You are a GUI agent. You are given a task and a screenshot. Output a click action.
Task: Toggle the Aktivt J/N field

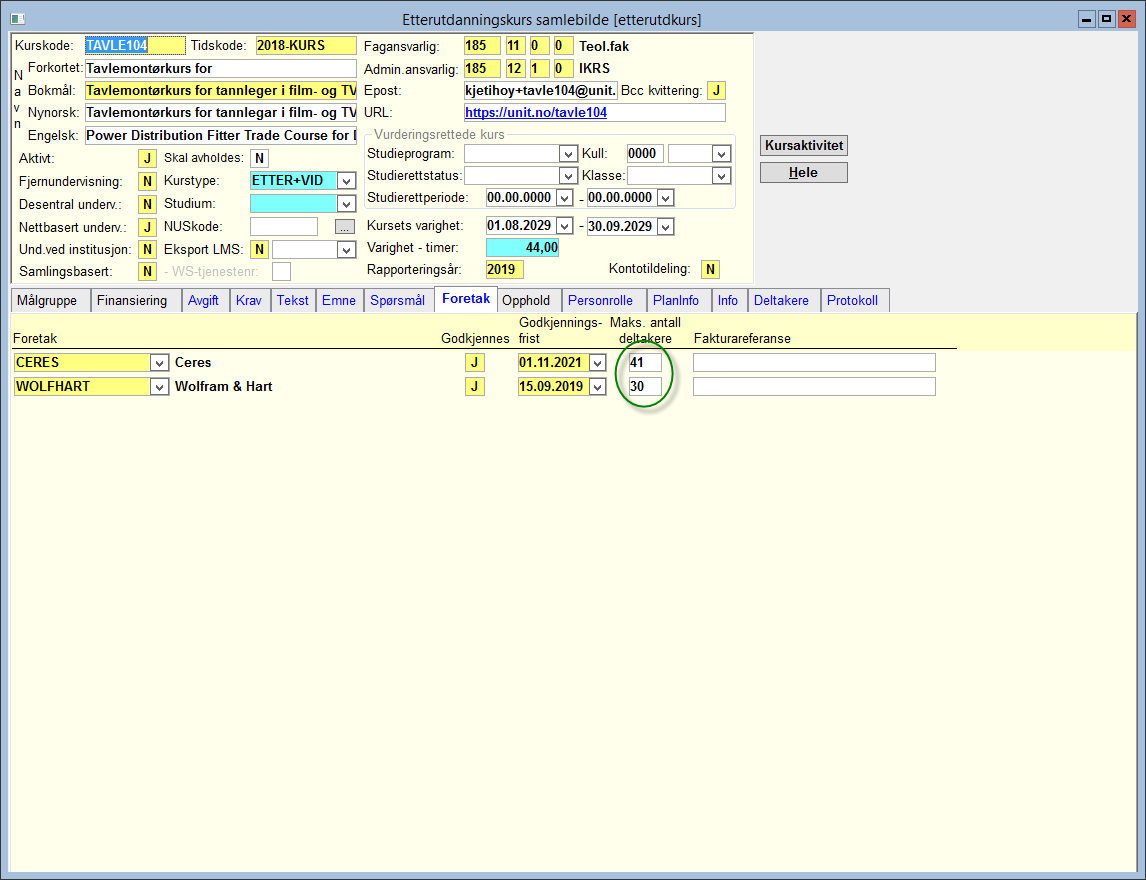click(147, 159)
